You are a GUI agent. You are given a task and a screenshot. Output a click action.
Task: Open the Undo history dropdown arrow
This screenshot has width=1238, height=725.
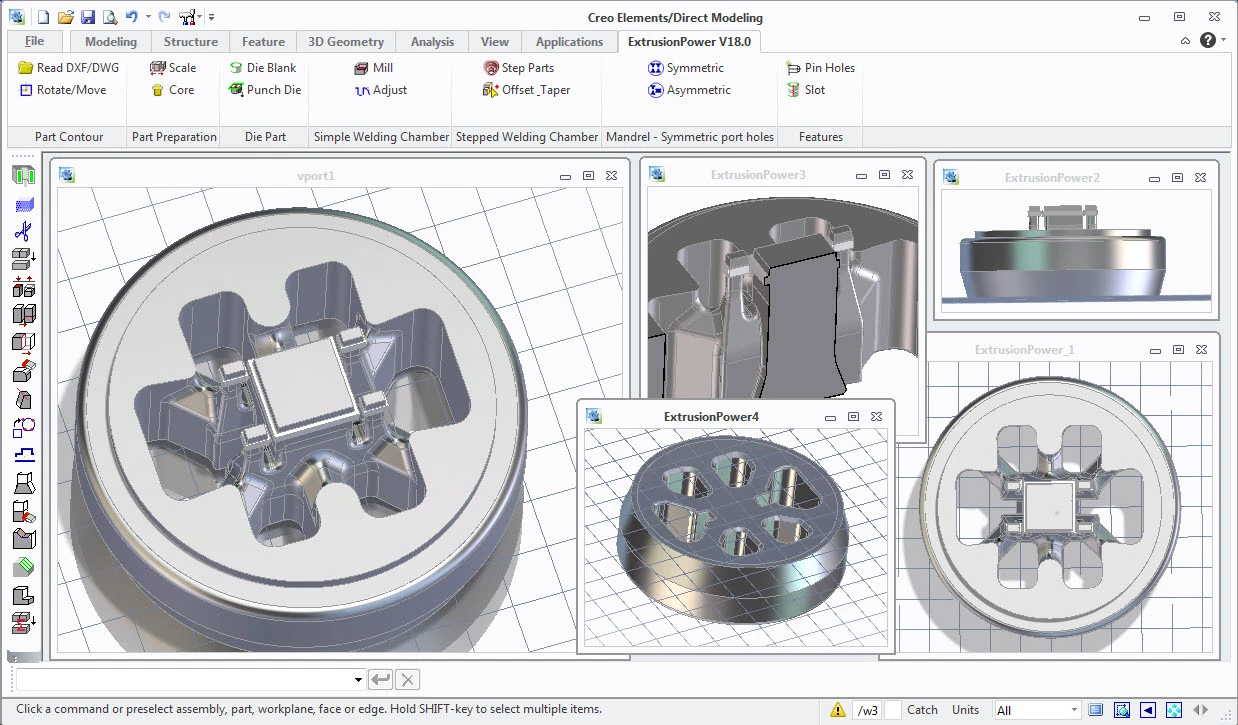[x=148, y=17]
